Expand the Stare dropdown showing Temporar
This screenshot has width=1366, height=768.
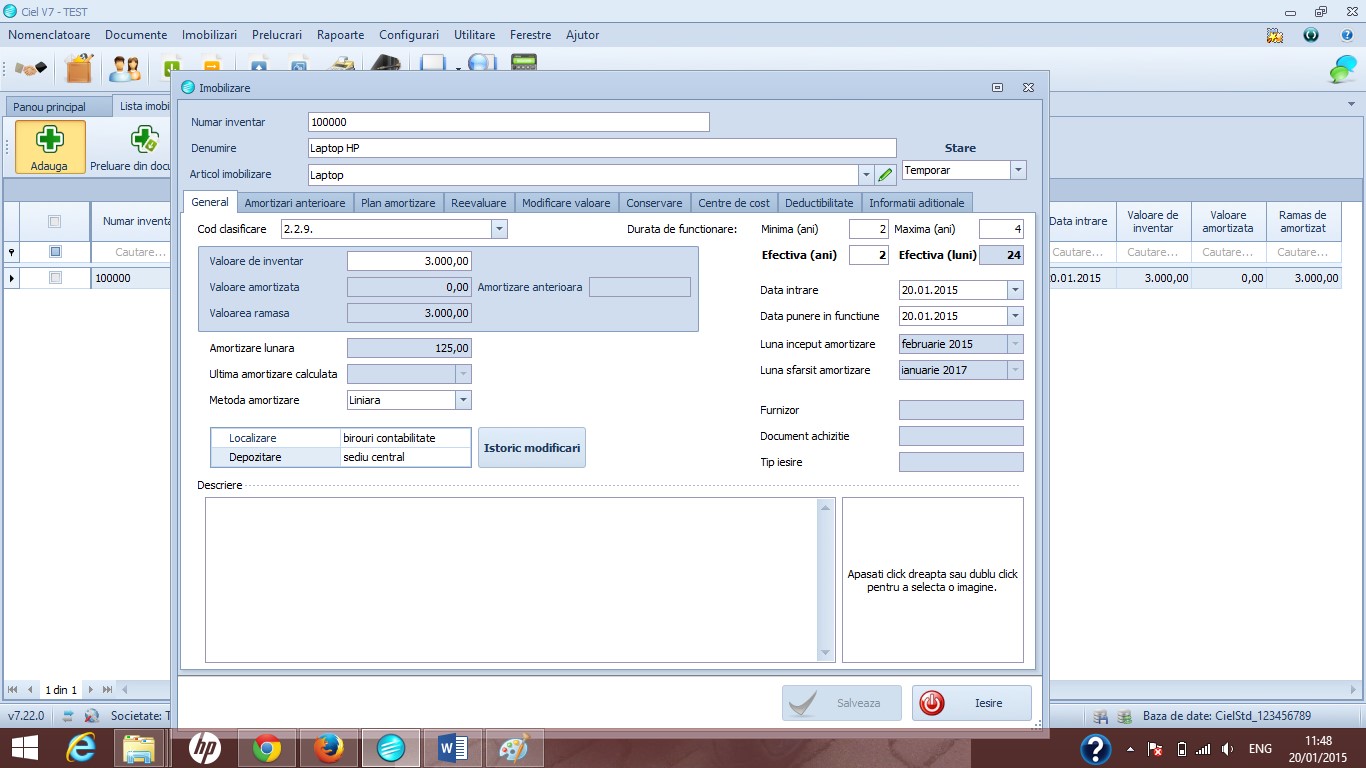[1018, 170]
